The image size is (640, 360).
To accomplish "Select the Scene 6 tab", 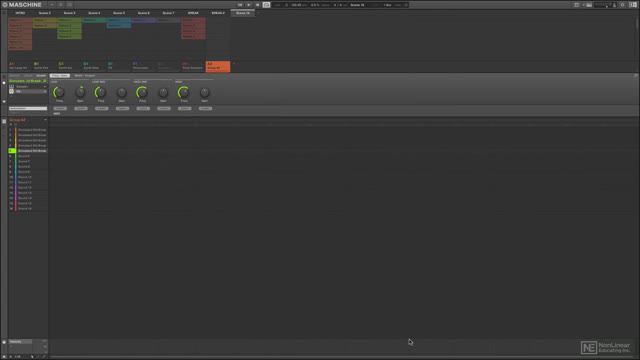I will 144,13.
